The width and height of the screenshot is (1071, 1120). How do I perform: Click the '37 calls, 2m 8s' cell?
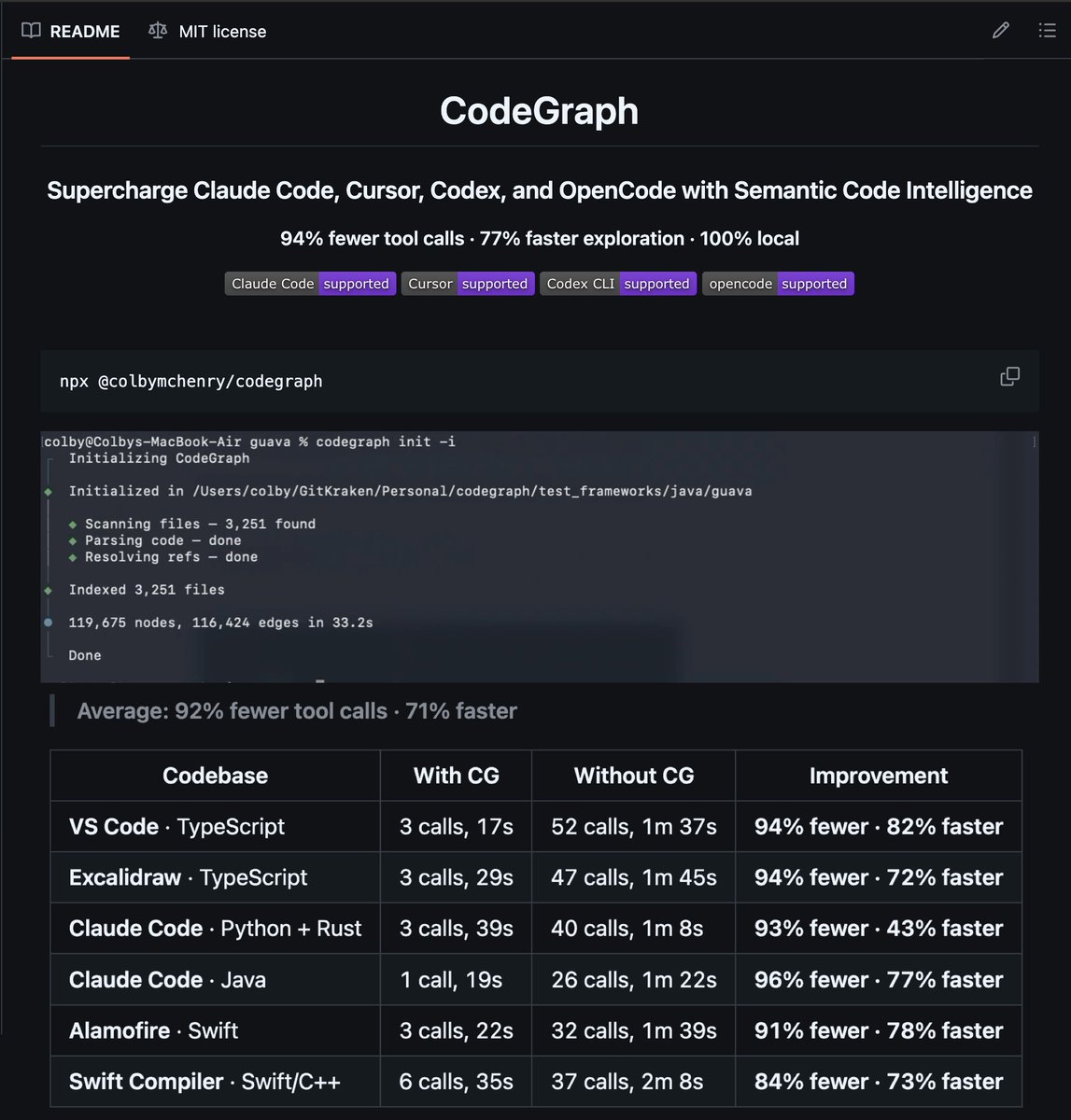[x=634, y=1082]
